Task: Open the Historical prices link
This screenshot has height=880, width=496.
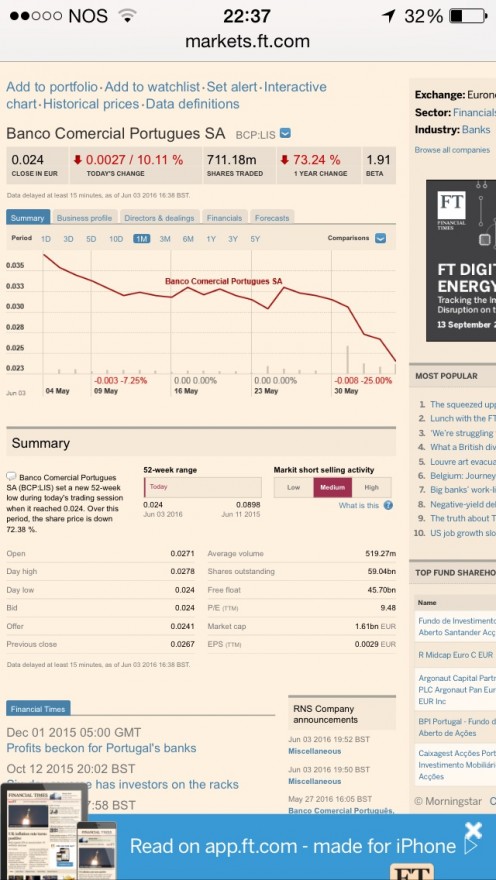Action: (x=91, y=104)
